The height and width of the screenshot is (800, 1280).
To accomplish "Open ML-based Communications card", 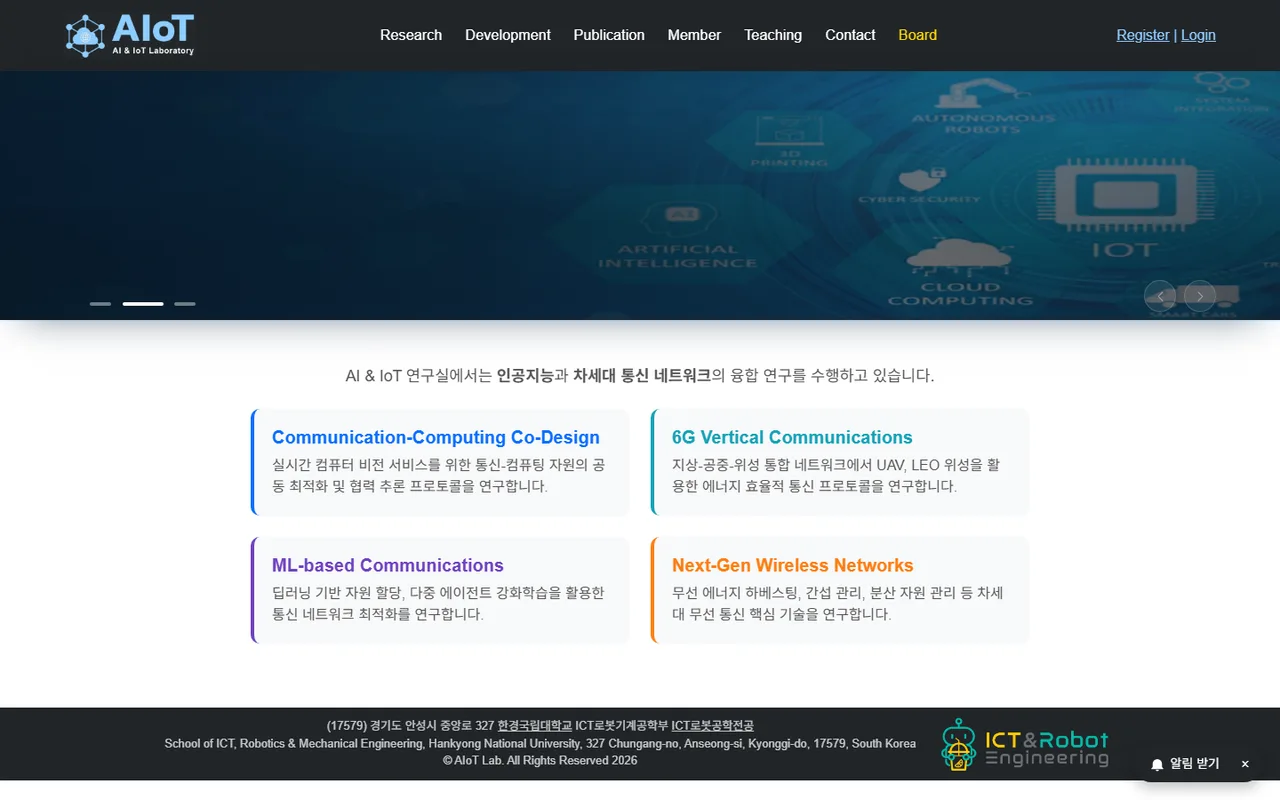I will coord(440,590).
